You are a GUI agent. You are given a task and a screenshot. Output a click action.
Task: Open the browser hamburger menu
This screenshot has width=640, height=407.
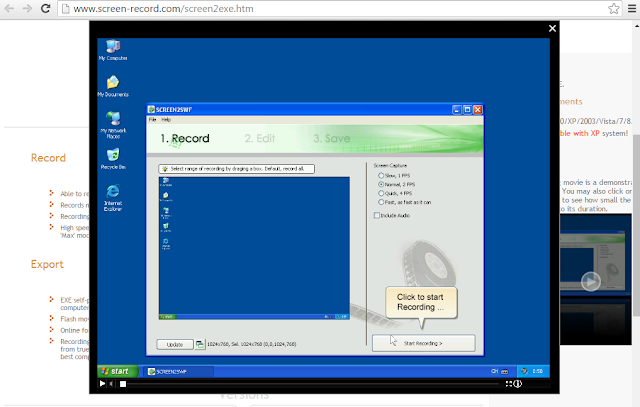point(631,9)
